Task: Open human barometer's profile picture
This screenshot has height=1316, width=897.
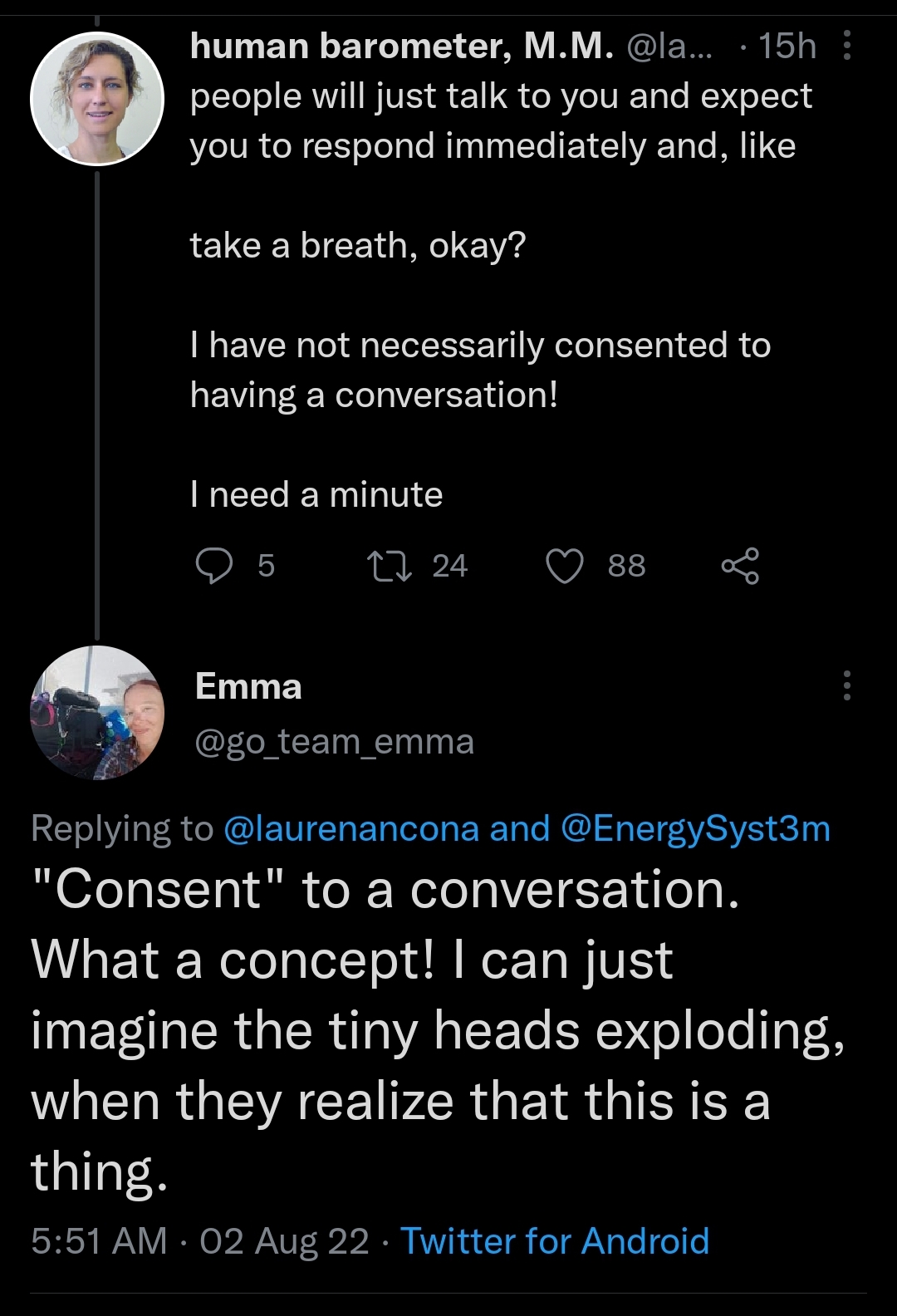Action: (97, 99)
